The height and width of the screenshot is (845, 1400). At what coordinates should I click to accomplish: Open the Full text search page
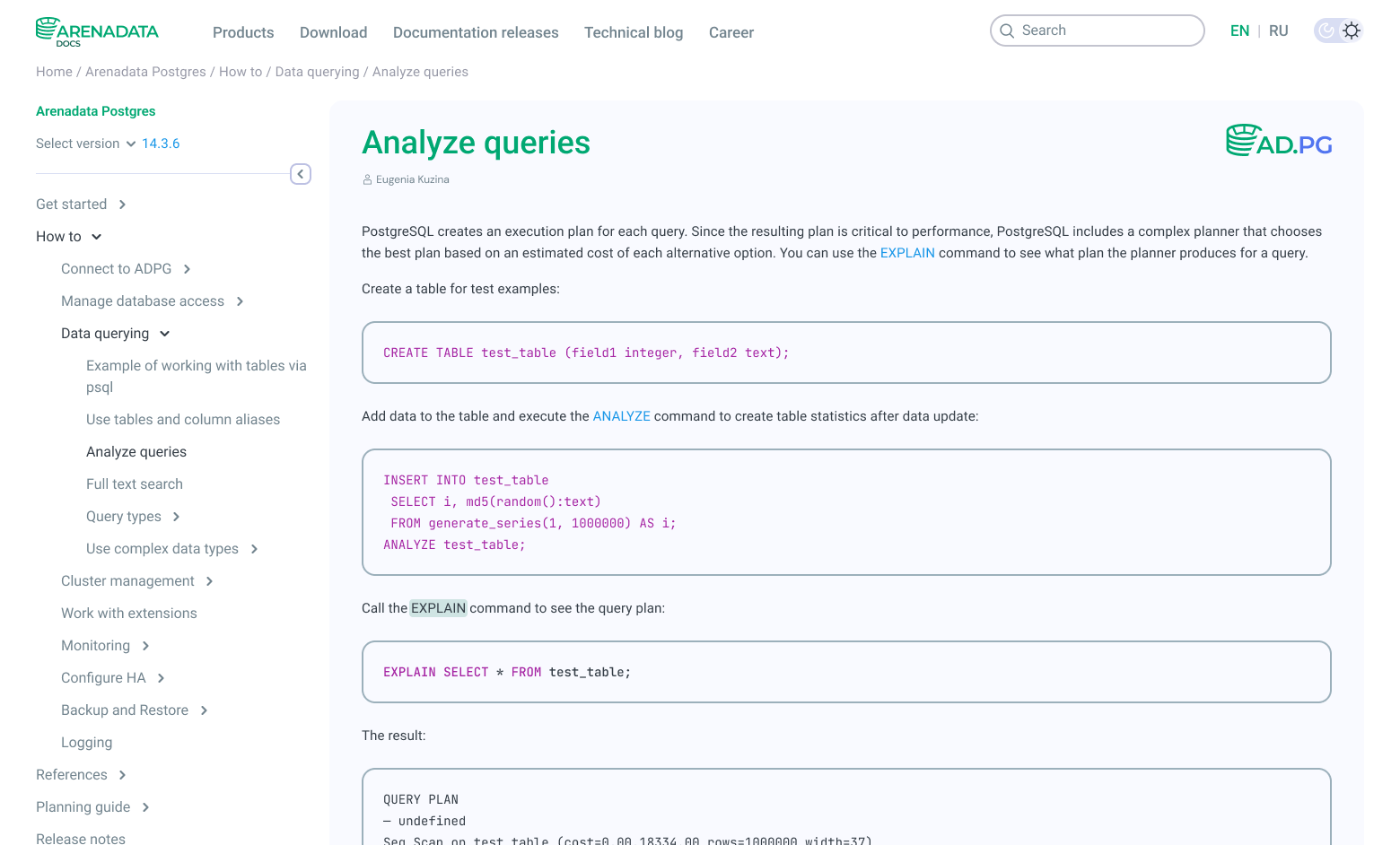(135, 484)
